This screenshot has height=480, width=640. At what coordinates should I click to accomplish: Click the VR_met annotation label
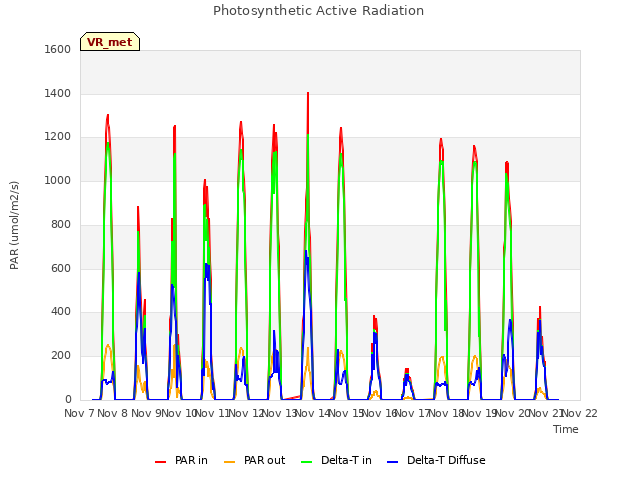click(x=110, y=42)
